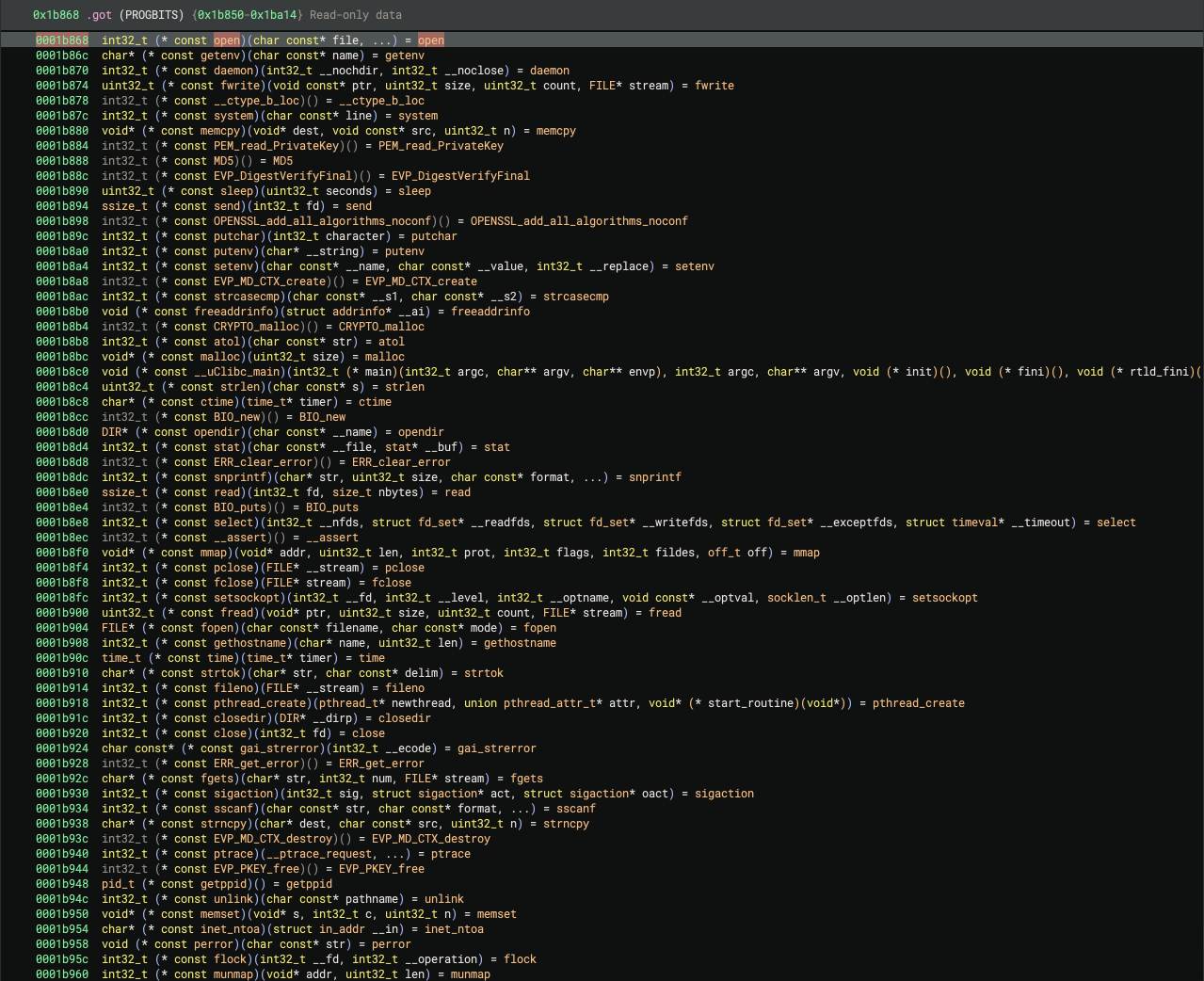Click strncpy symbol reference
This screenshot has height=981, width=1204.
click(566, 824)
